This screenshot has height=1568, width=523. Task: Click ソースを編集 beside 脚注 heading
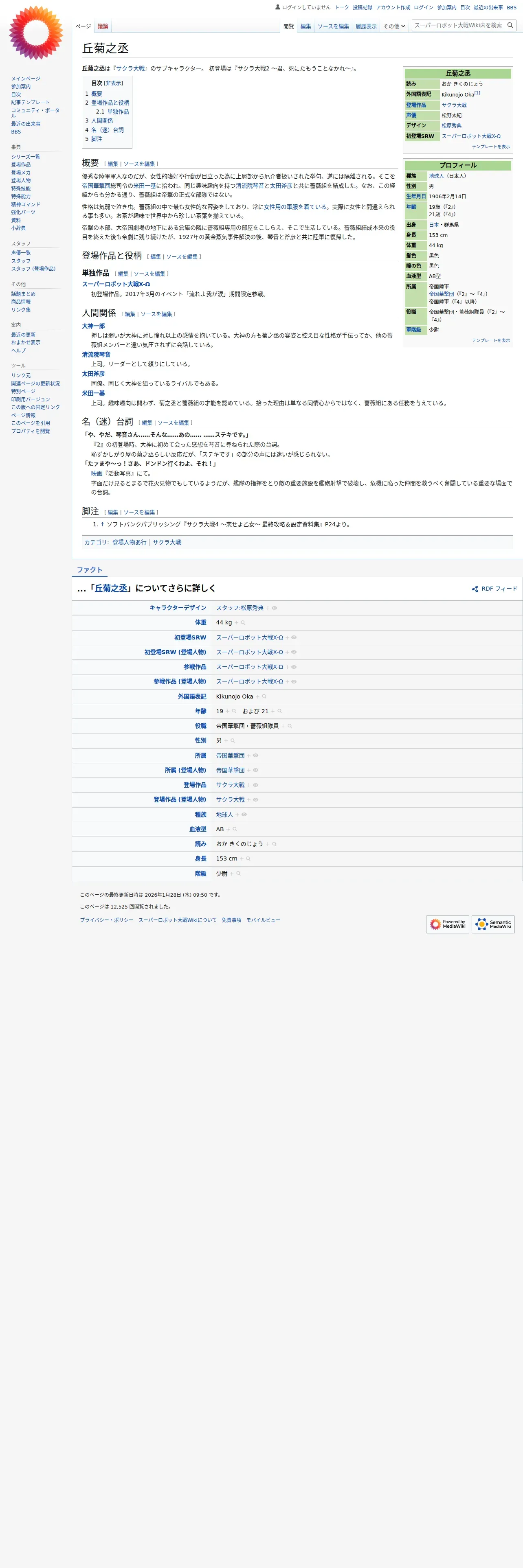tap(139, 512)
